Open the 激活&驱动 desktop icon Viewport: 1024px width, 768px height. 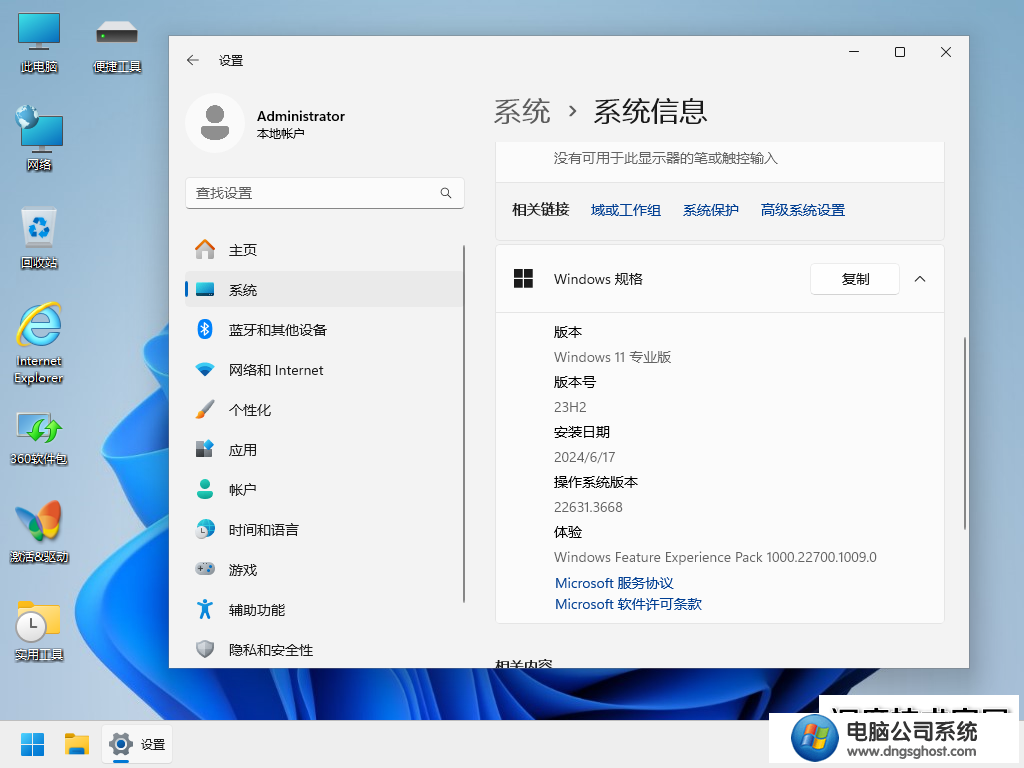[39, 532]
